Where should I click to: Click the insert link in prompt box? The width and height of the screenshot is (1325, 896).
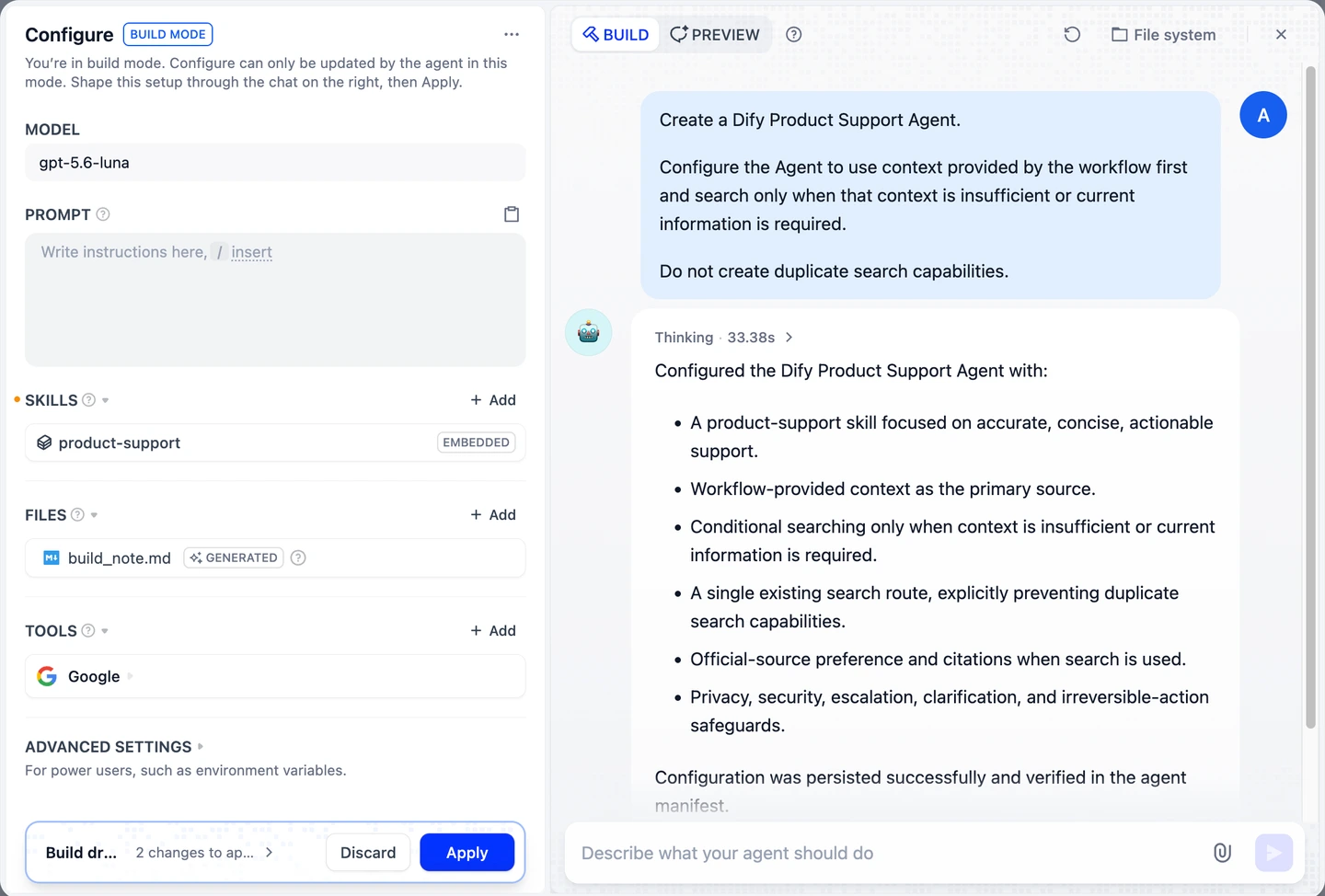251,252
